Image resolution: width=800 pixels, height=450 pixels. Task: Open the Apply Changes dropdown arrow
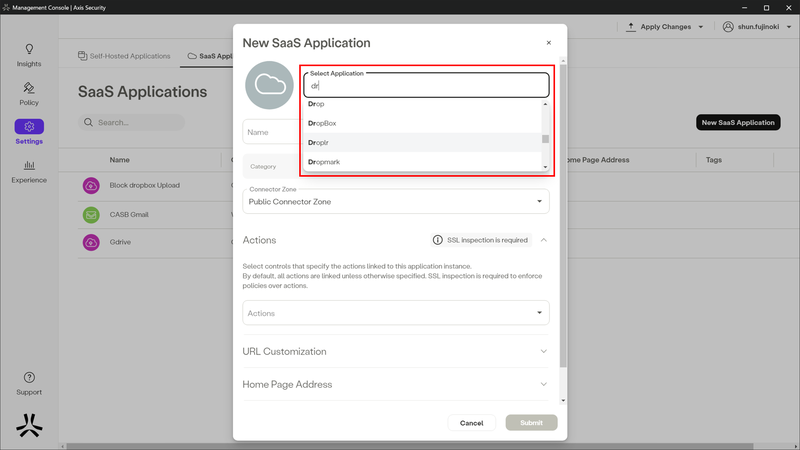pos(701,27)
